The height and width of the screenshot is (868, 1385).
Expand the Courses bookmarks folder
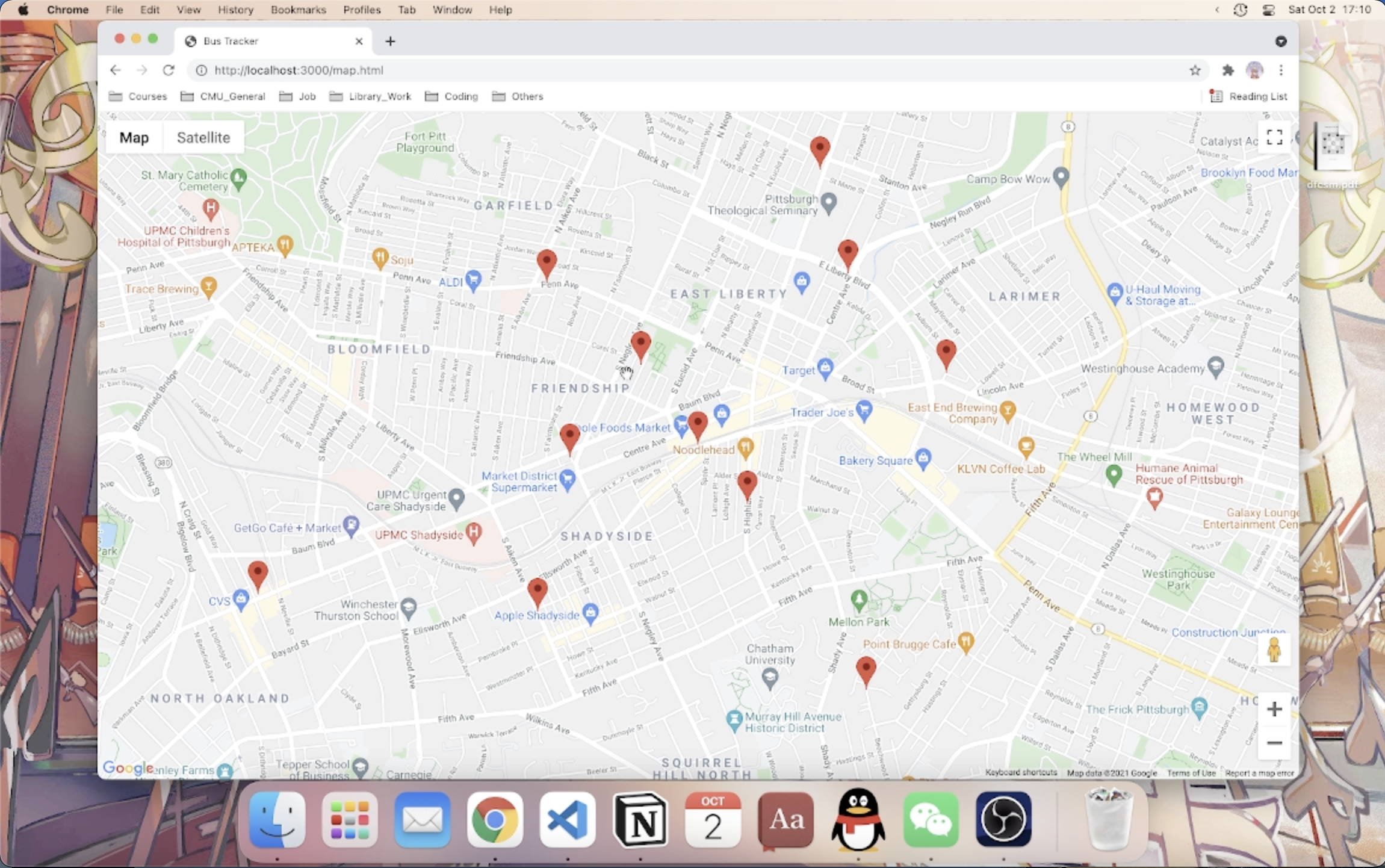click(x=138, y=96)
